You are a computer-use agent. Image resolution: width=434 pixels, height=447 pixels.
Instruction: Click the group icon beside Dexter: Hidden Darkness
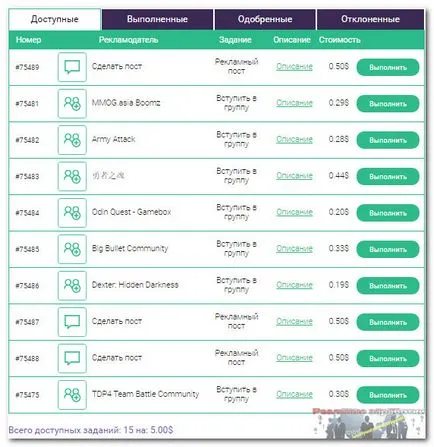(72, 286)
